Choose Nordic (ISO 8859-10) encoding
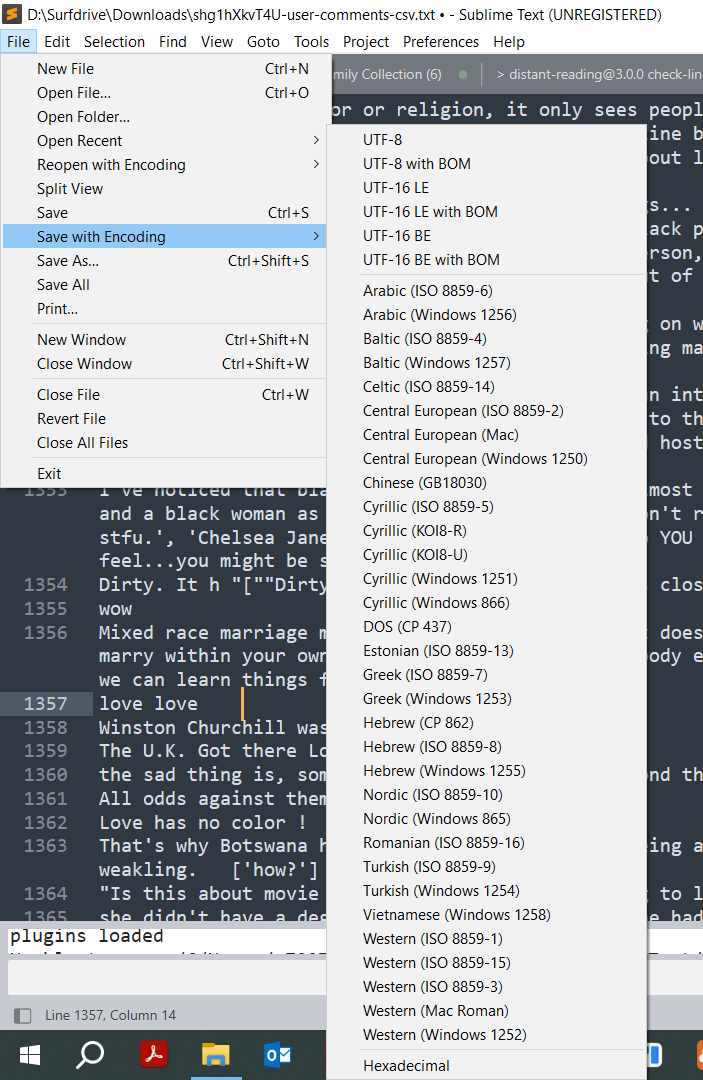The image size is (703, 1080). (487, 795)
